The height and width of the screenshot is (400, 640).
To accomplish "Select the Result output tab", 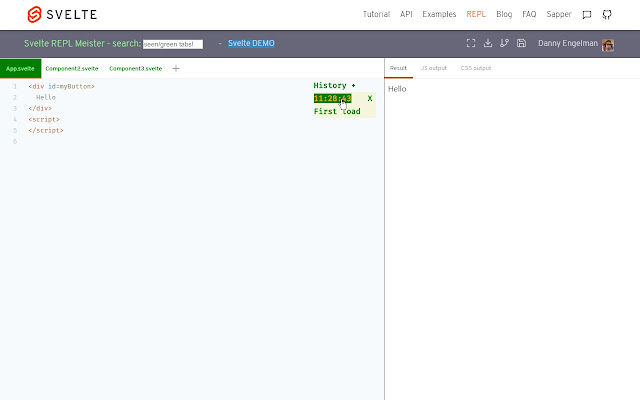I will point(398,68).
